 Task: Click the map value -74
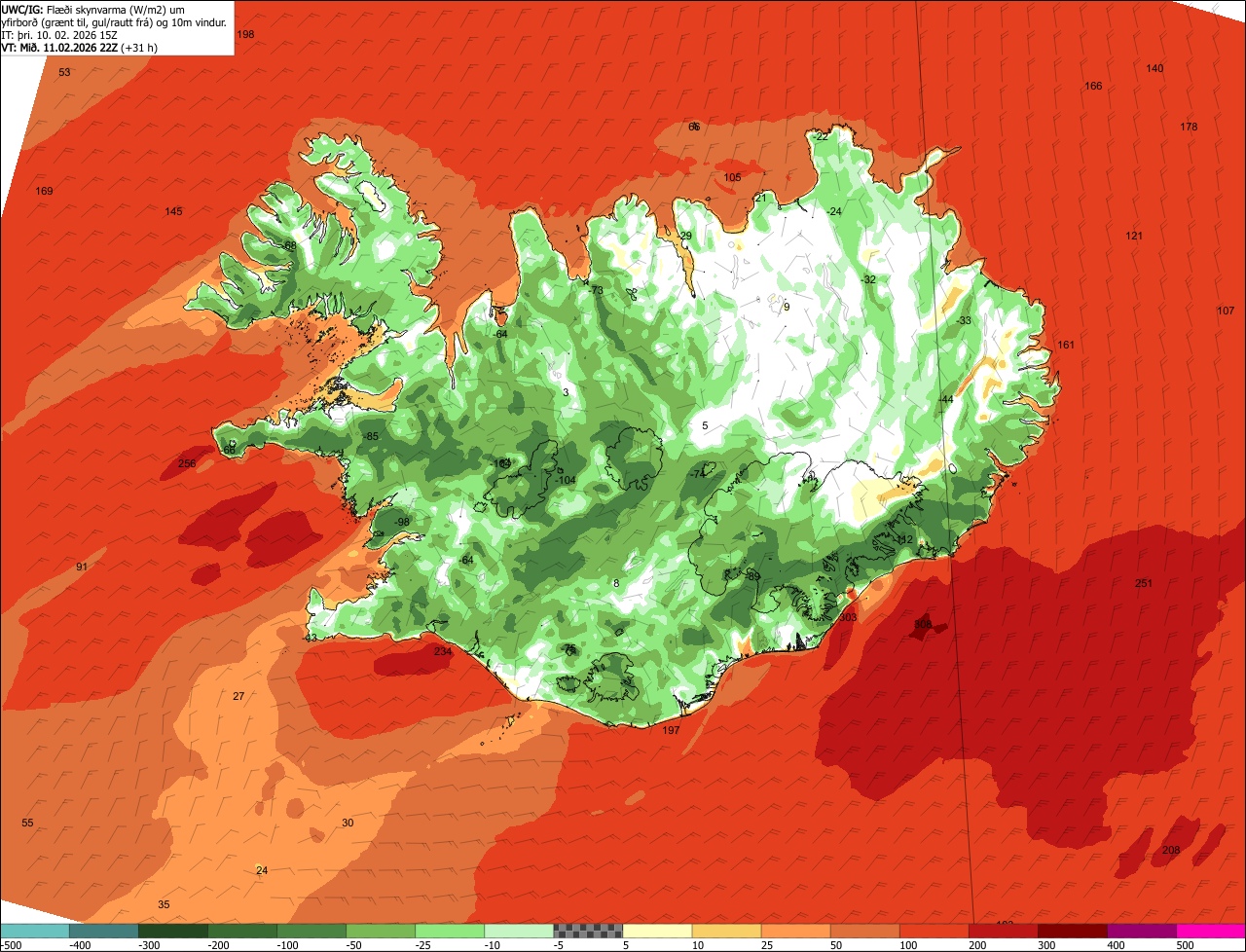698,473
